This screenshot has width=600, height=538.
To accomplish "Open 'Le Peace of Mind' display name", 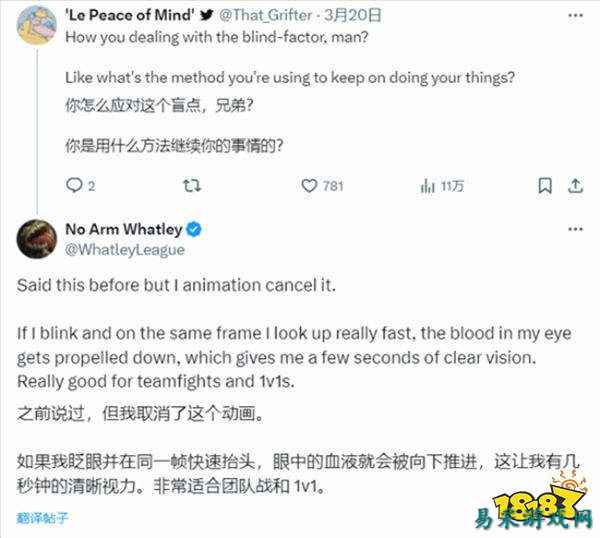I will coord(130,15).
